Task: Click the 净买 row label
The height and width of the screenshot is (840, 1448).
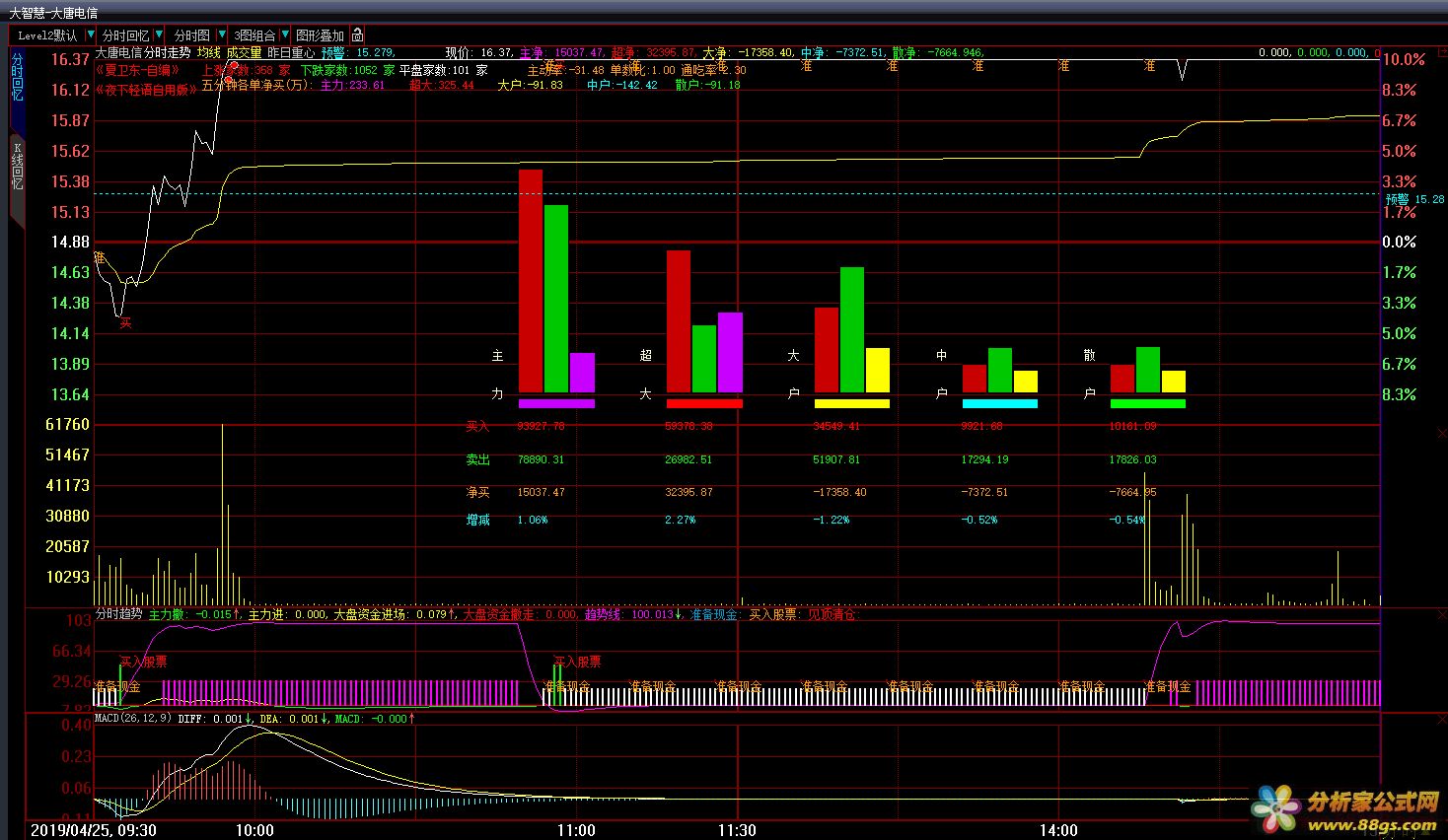Action: point(477,492)
